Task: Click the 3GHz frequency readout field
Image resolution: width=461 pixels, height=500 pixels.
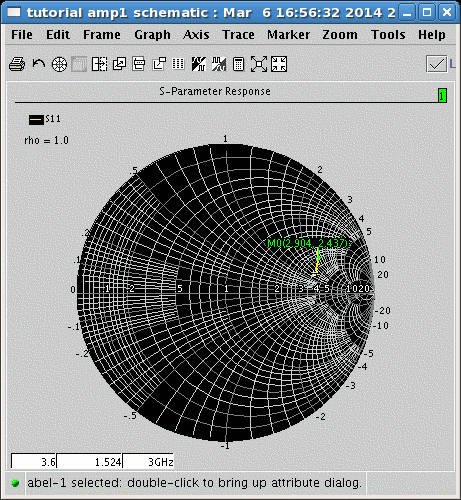Action: [x=148, y=461]
